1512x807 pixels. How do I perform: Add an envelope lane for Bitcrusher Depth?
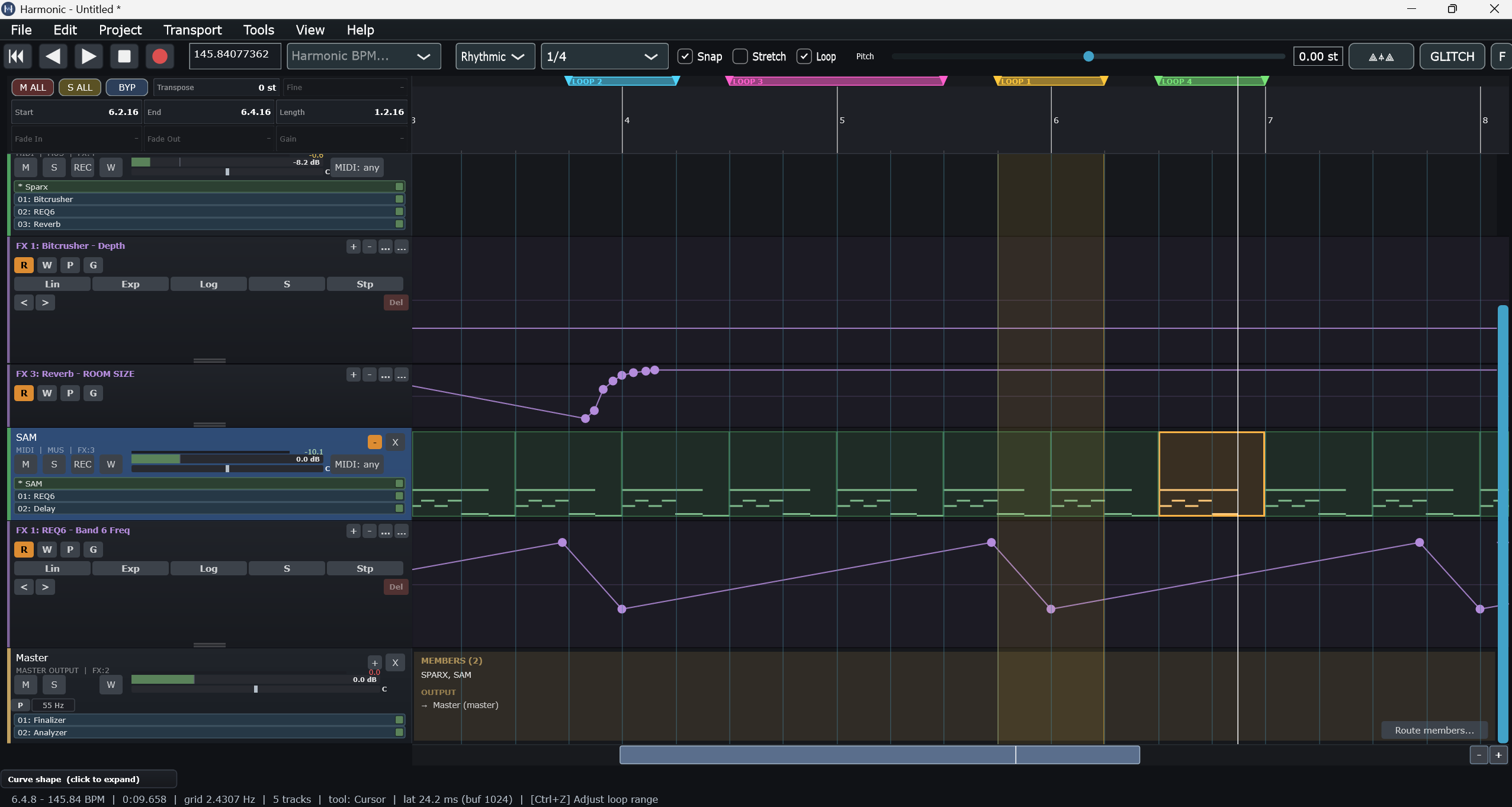click(x=353, y=246)
